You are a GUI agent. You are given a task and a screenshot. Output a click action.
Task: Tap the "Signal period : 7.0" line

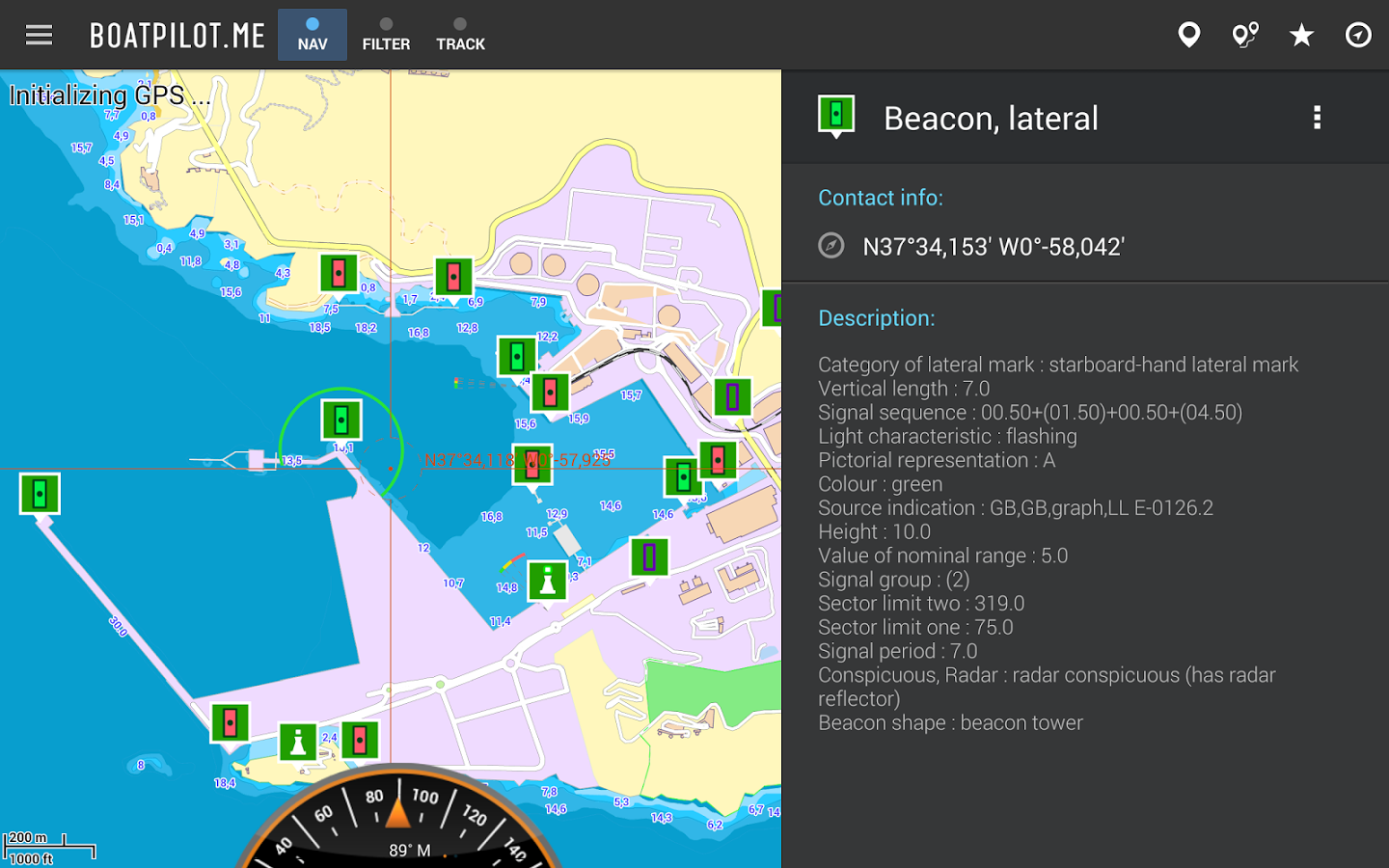point(898,651)
